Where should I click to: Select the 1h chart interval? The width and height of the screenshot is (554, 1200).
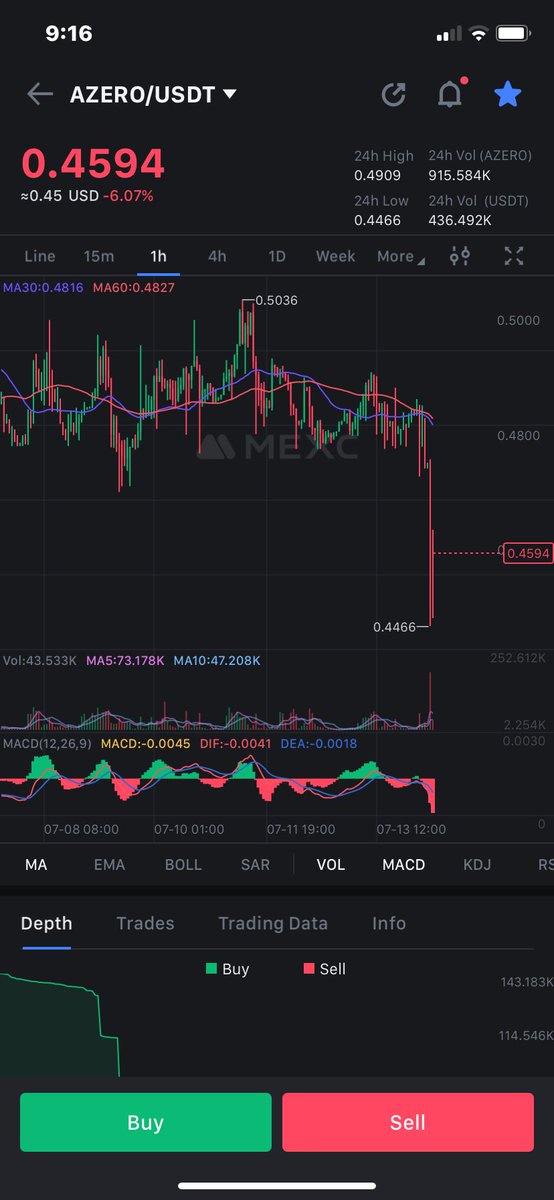click(x=158, y=256)
